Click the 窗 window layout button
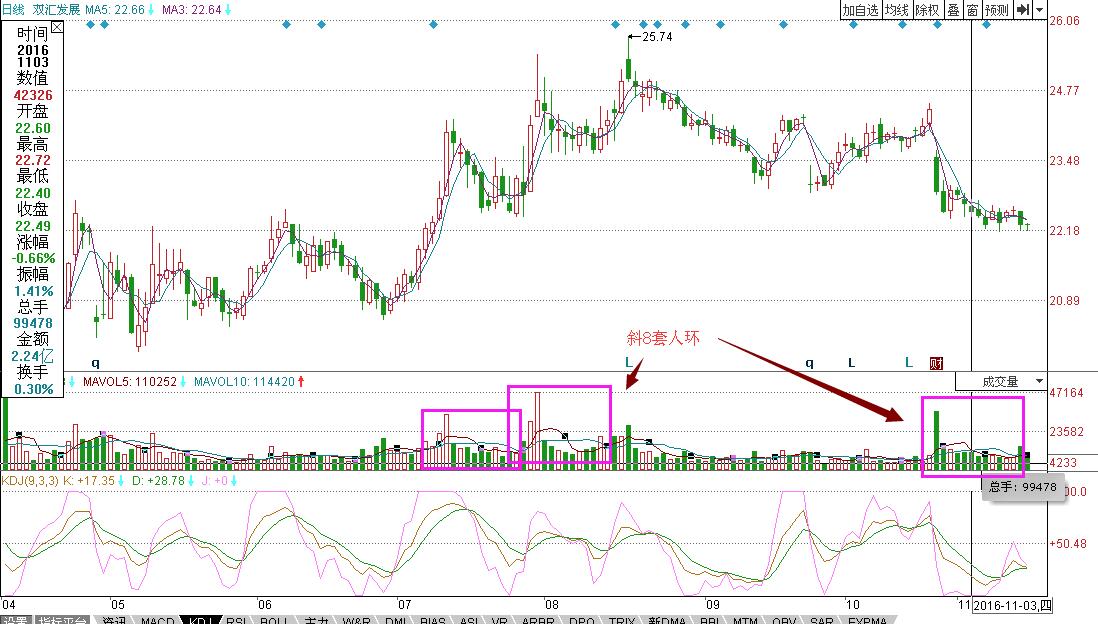This screenshot has width=1098, height=624. (972, 10)
